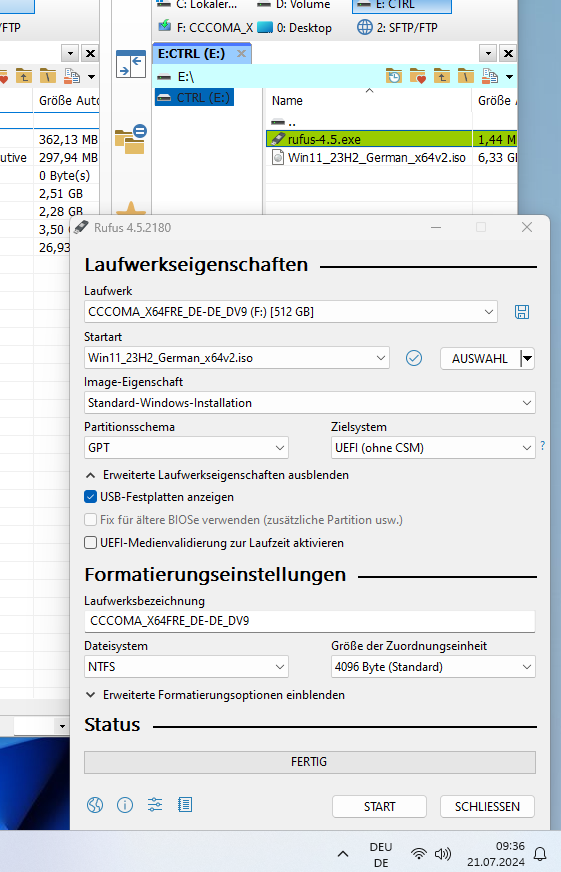This screenshot has height=872, width=561.
Task: Click root folder icon in right panel toolbar
Action: (x=465, y=76)
